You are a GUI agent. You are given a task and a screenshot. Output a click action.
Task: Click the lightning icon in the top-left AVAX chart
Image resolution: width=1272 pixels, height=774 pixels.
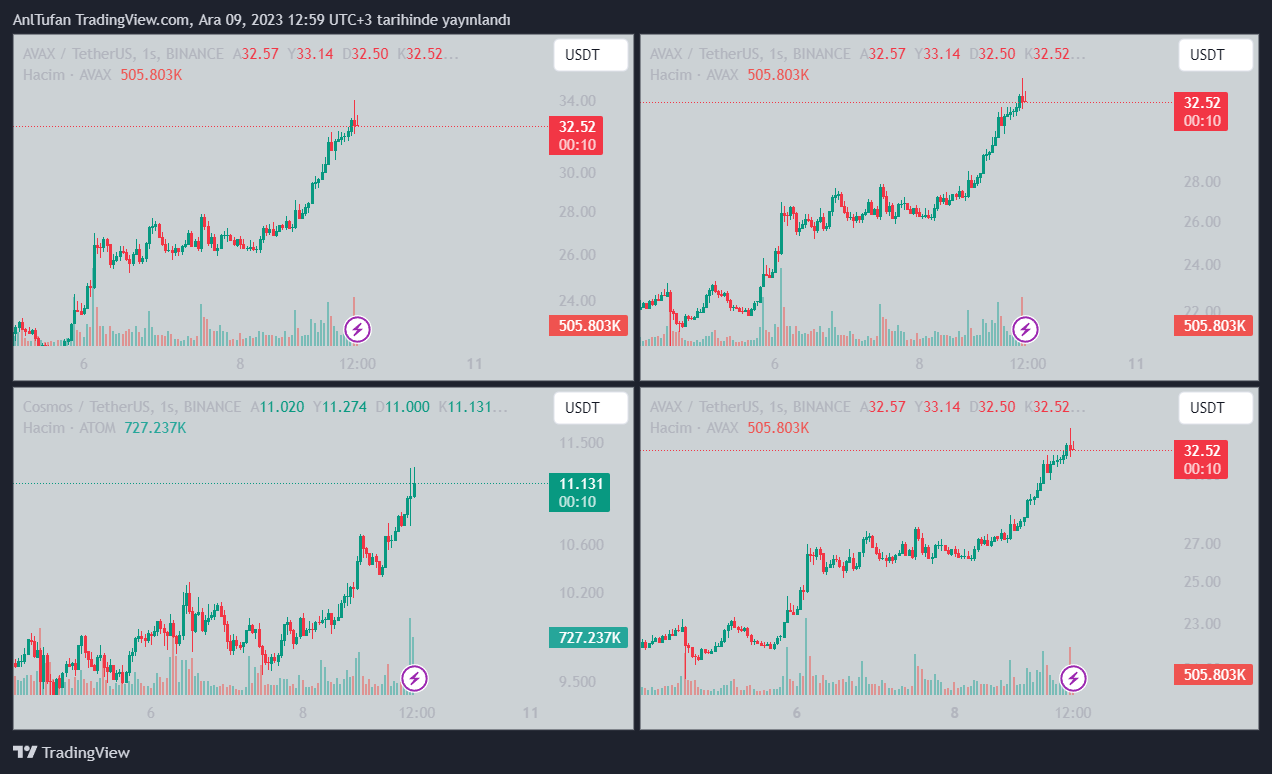tap(358, 328)
